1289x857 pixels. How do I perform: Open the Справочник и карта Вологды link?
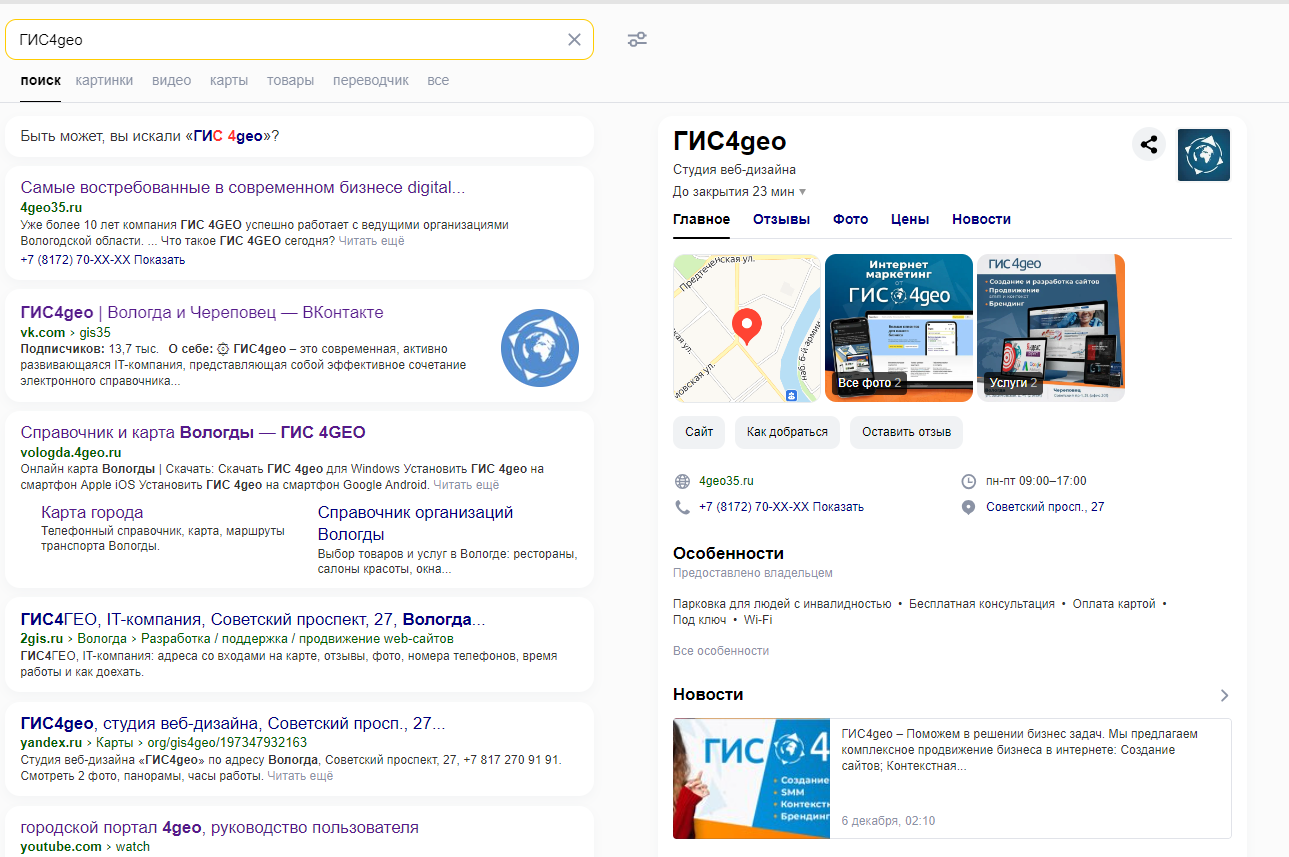point(193,433)
